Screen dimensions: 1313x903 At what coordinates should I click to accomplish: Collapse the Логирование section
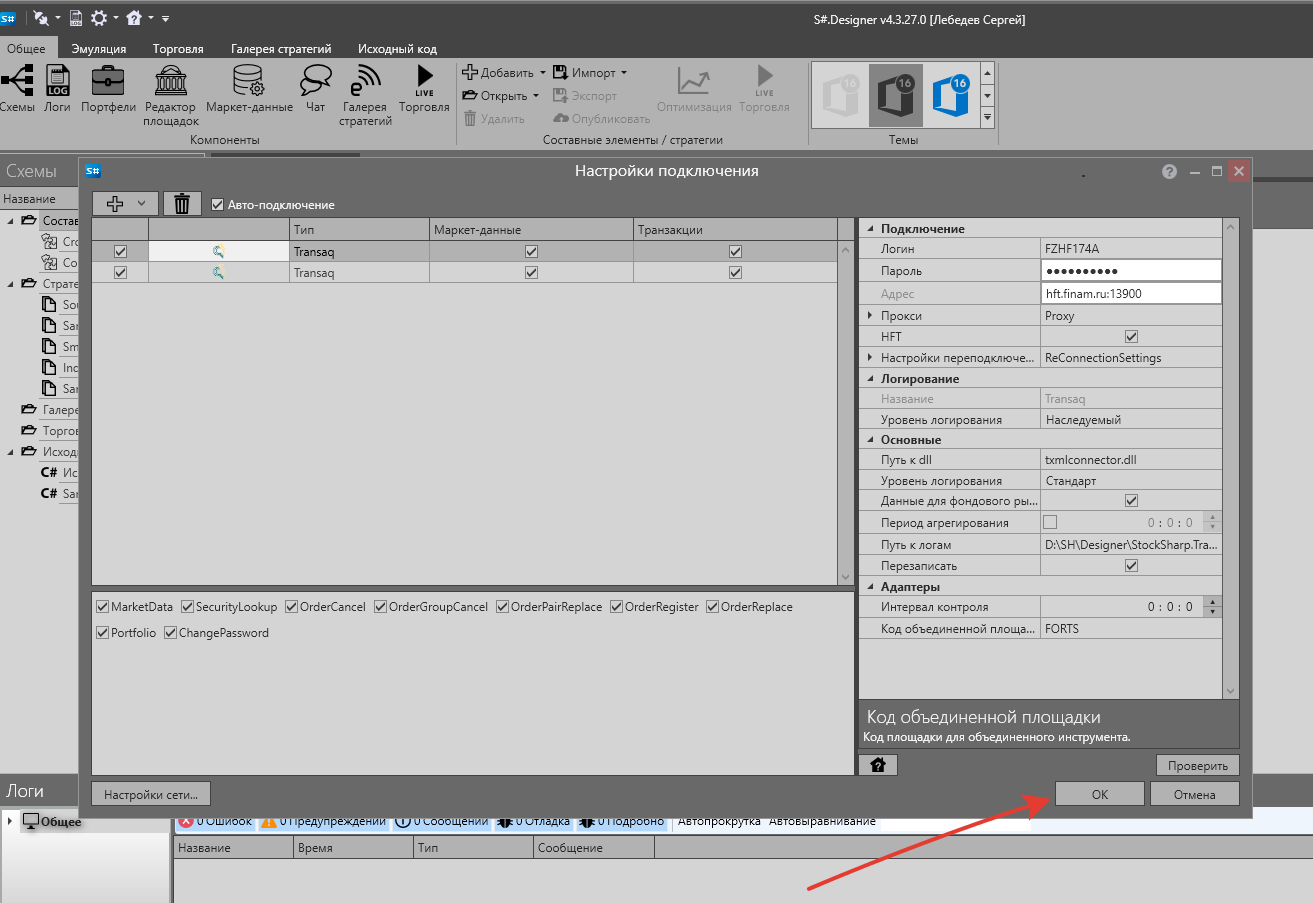tap(869, 379)
